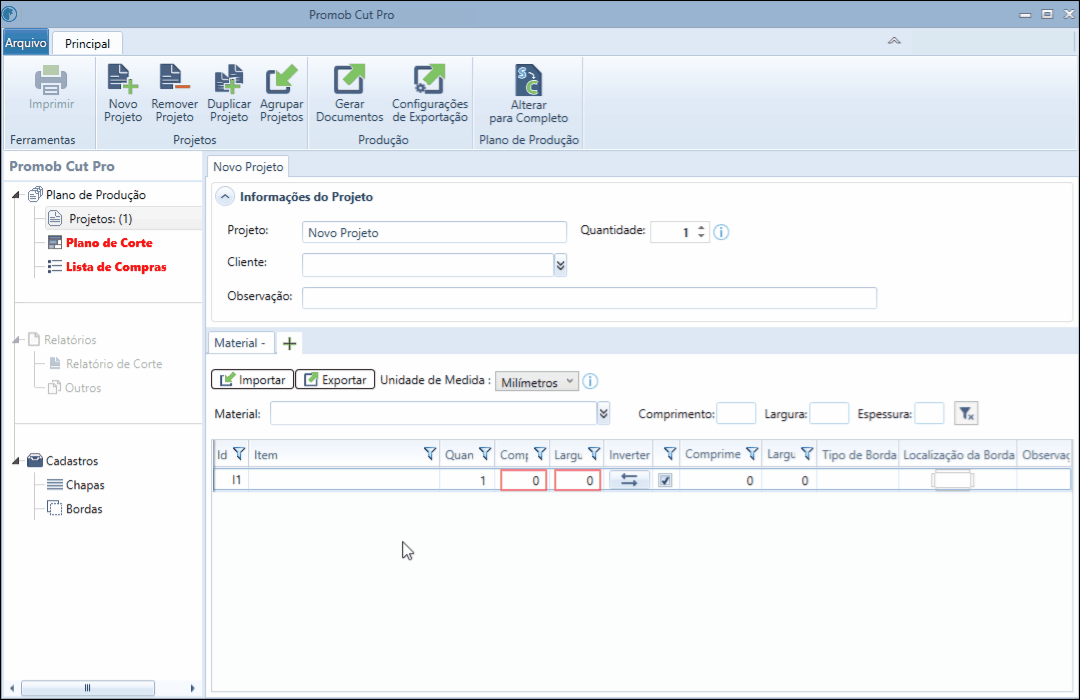Open Plano de Corte in the tree
Viewport: 1080px width, 700px height.
109,243
